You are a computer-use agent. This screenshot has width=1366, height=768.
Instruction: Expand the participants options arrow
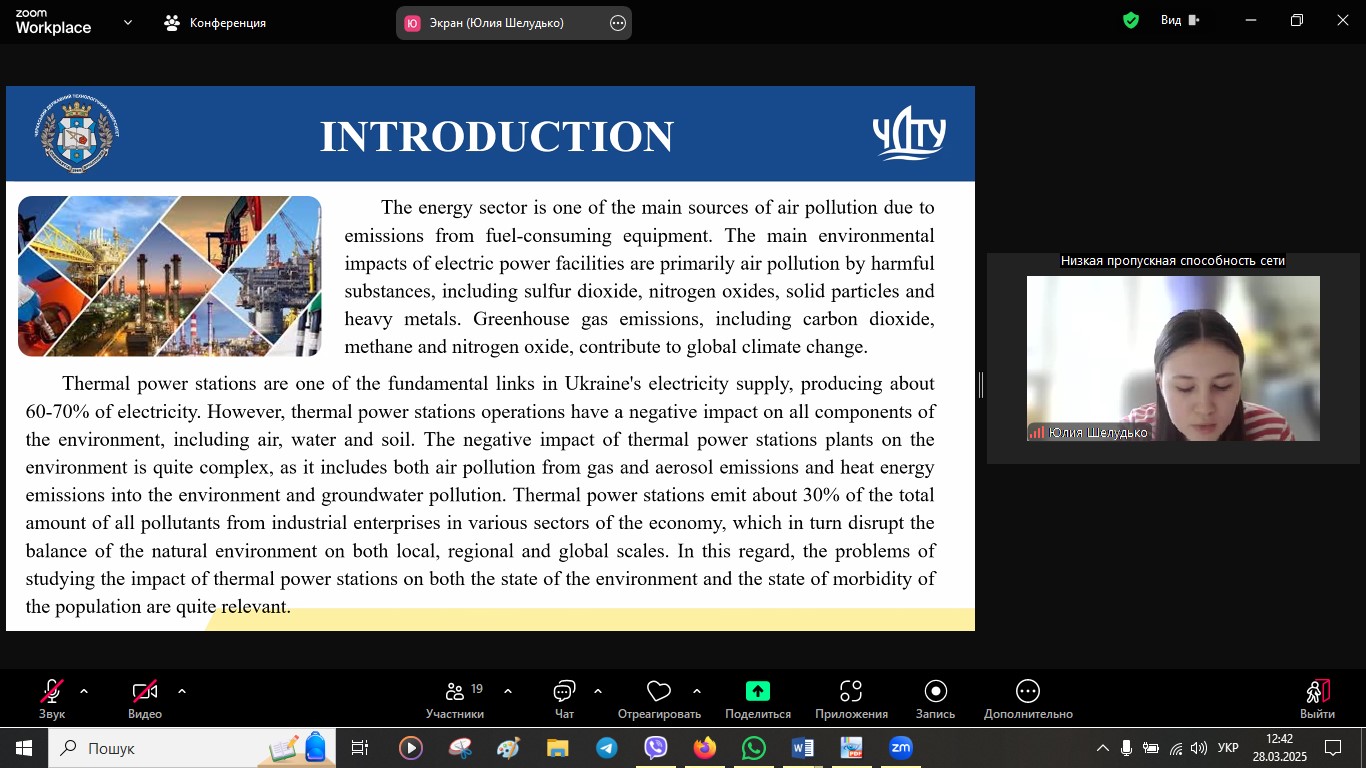click(x=508, y=691)
